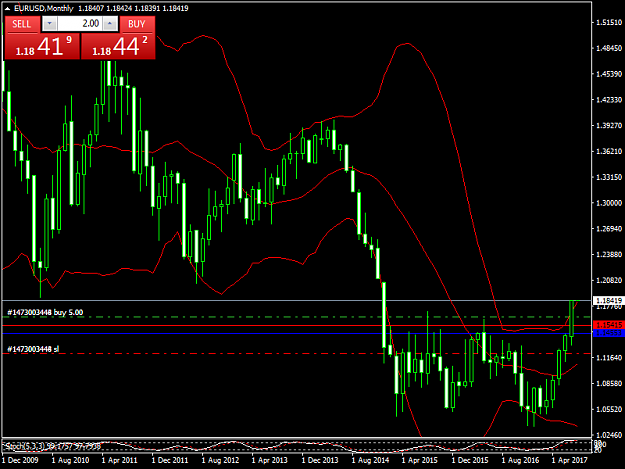Screen dimensions: 625x469
Task: Click the EURUSD,Monthly chart title text
Action: pos(44,8)
